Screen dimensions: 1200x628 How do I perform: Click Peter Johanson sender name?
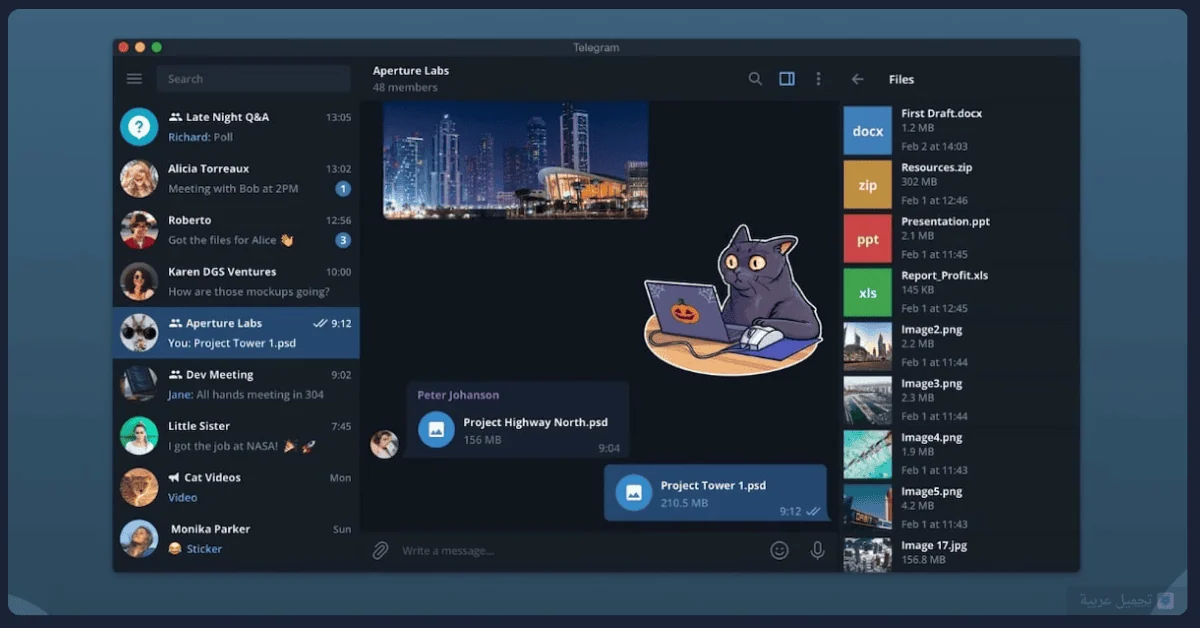tap(458, 395)
